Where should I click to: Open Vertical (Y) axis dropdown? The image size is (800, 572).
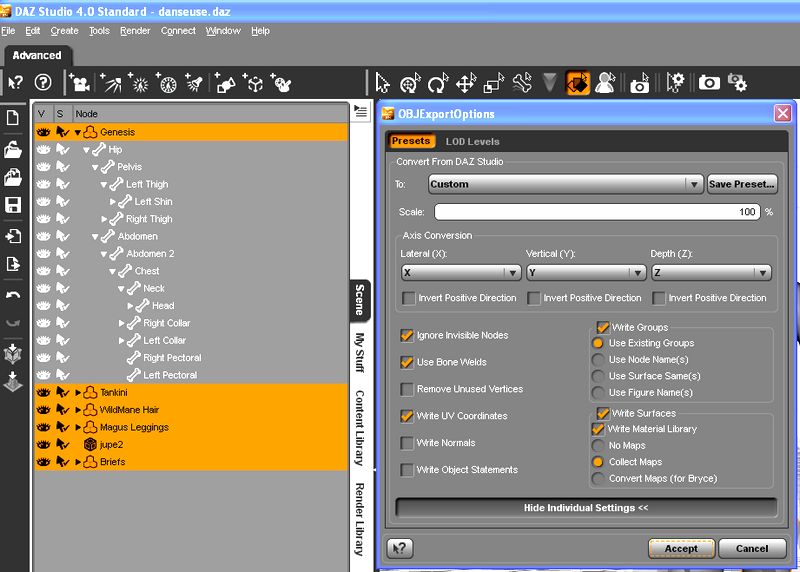tap(586, 273)
